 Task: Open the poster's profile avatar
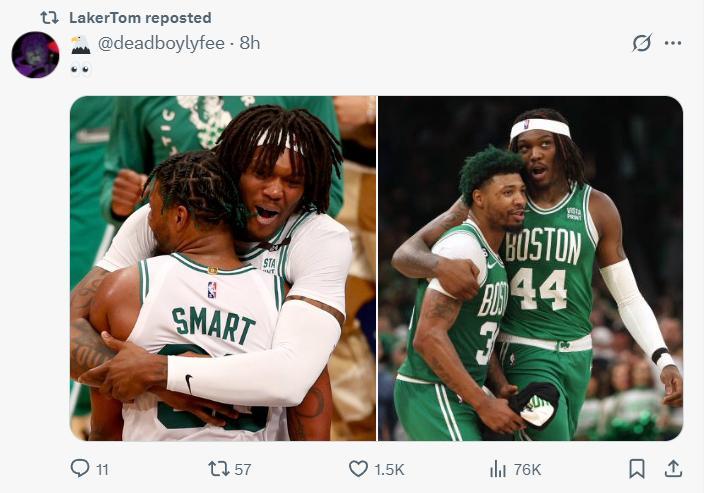[35, 54]
